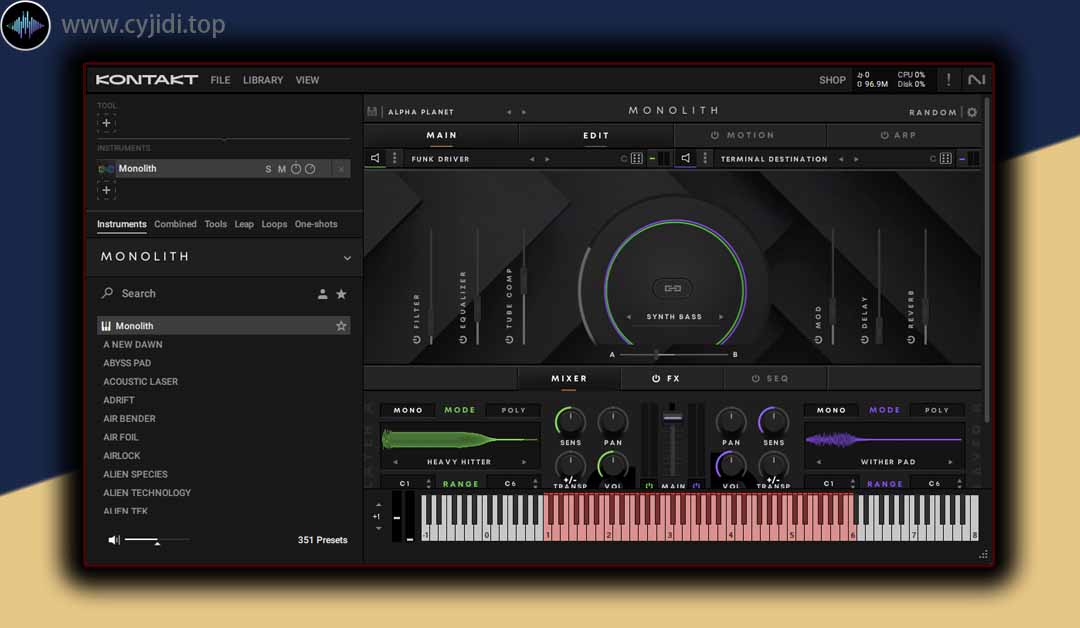Screen dimensions: 1080x628
Task: Enable the SEQ power toggle
Action: pos(756,379)
